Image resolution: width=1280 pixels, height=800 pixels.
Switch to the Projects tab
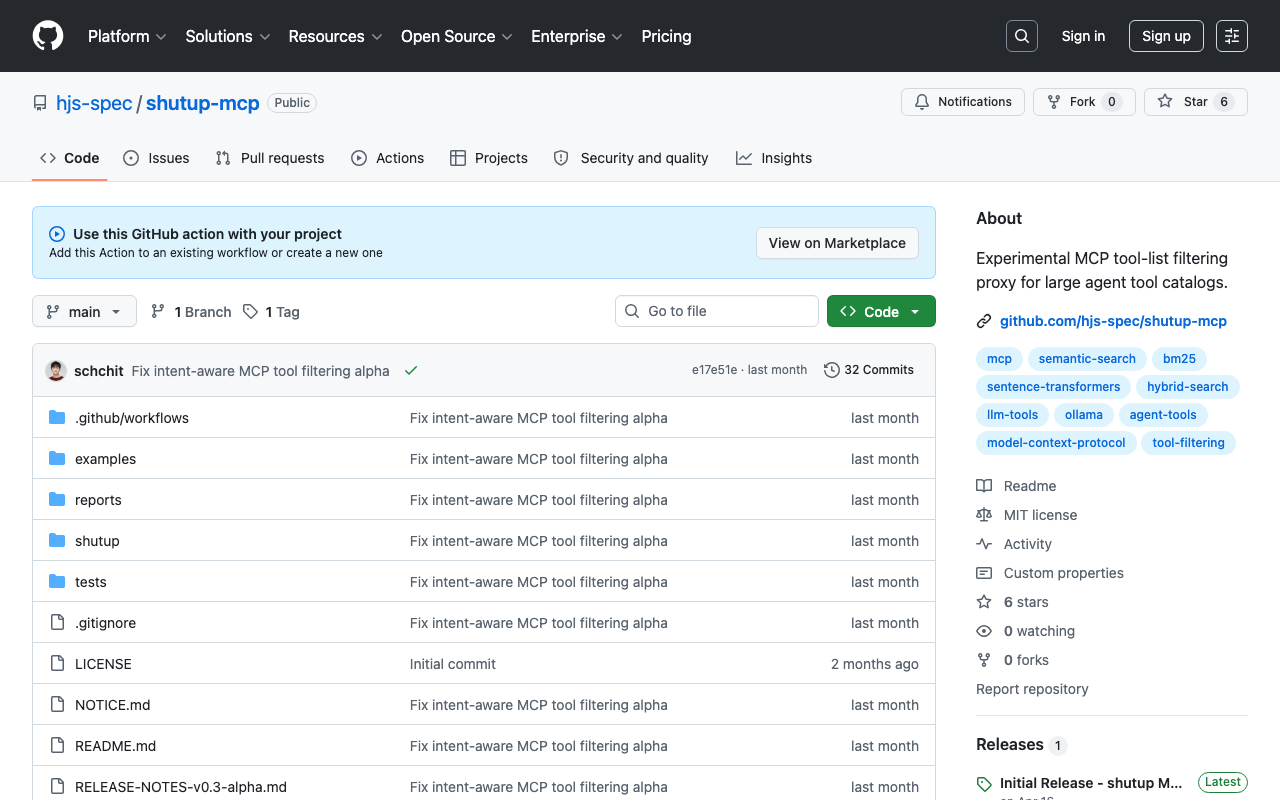[489, 158]
